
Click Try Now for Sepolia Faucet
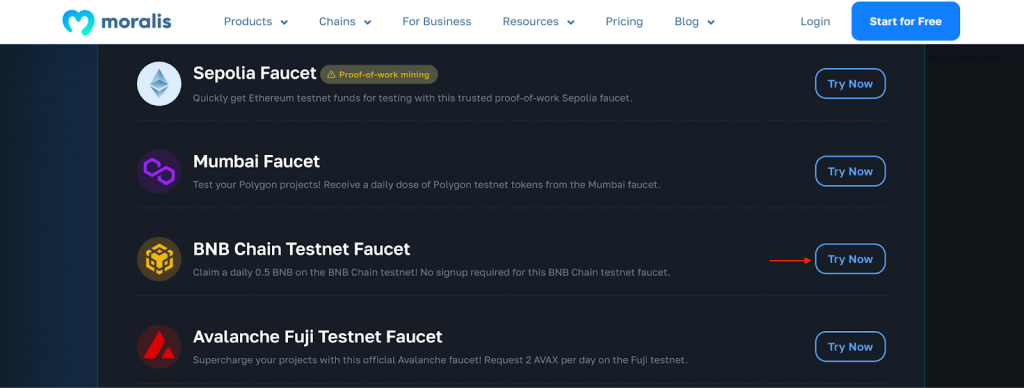coord(850,84)
